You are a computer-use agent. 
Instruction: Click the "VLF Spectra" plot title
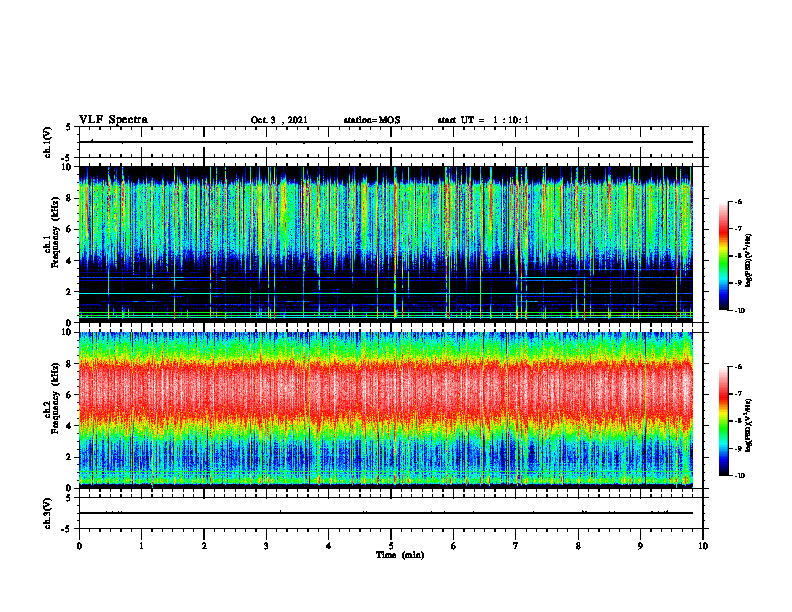coord(113,120)
